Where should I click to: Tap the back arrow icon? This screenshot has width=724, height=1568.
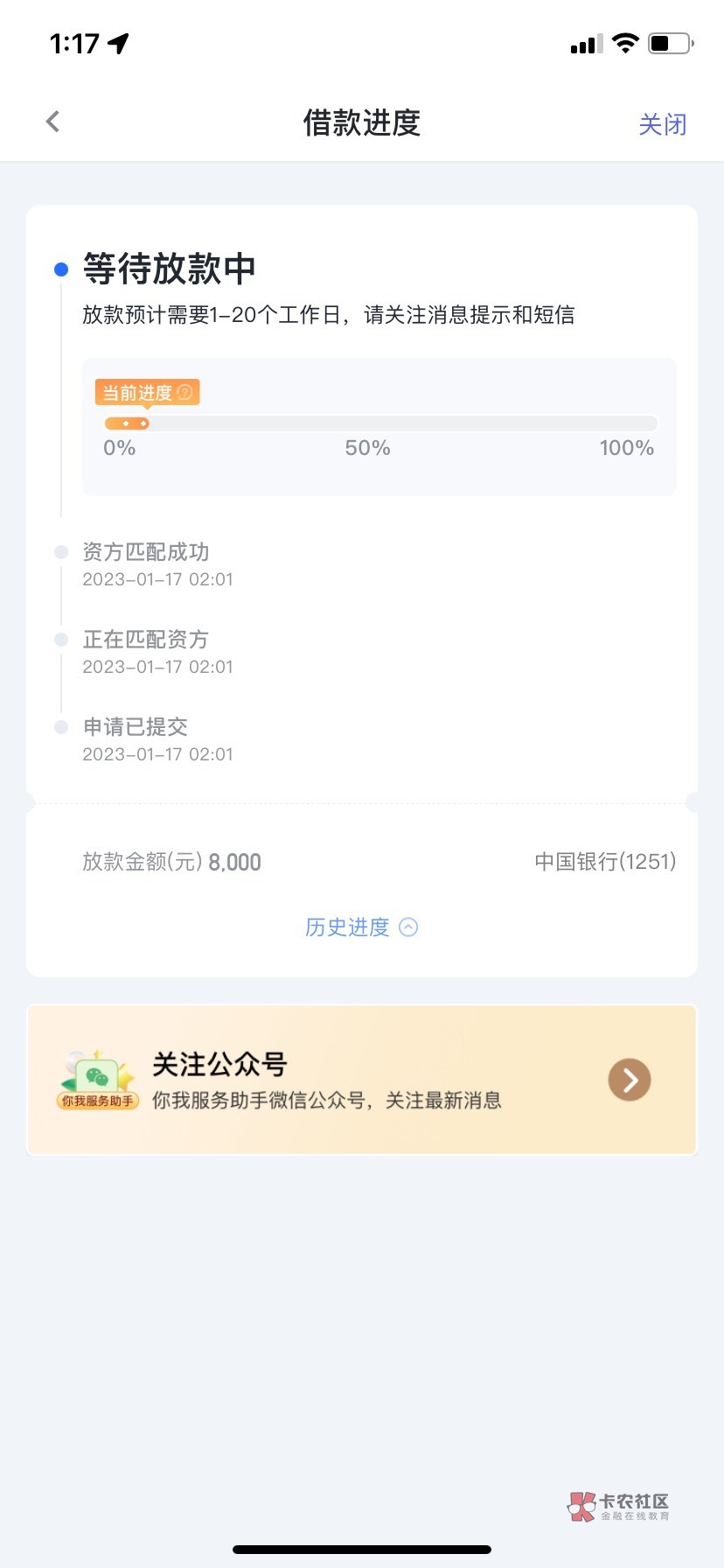[x=53, y=122]
